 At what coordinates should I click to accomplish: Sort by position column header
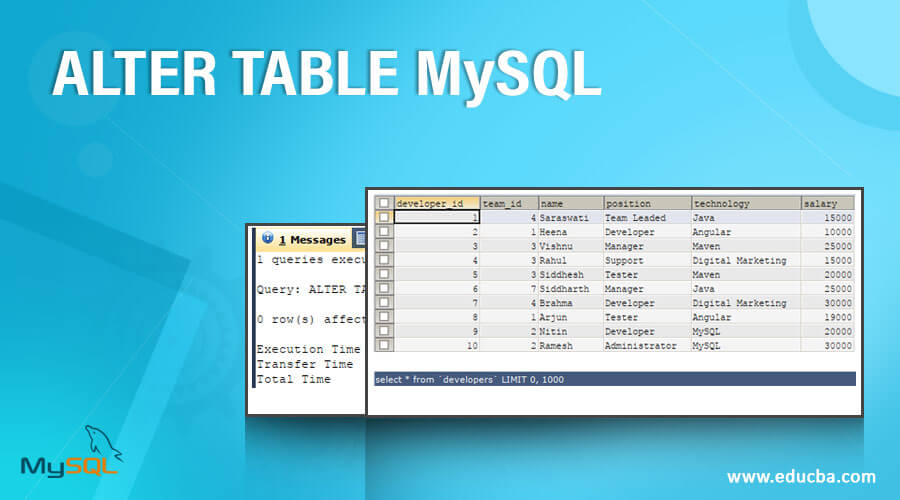647,203
